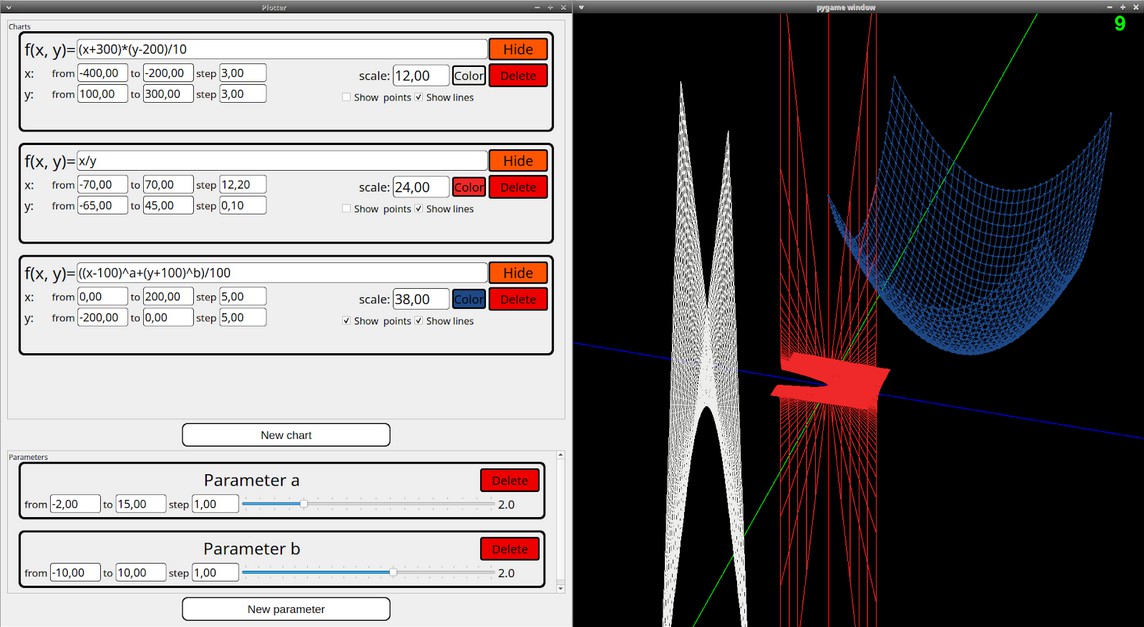Edit third chart x to value 200,00
The image size is (1144, 627).
168,297
